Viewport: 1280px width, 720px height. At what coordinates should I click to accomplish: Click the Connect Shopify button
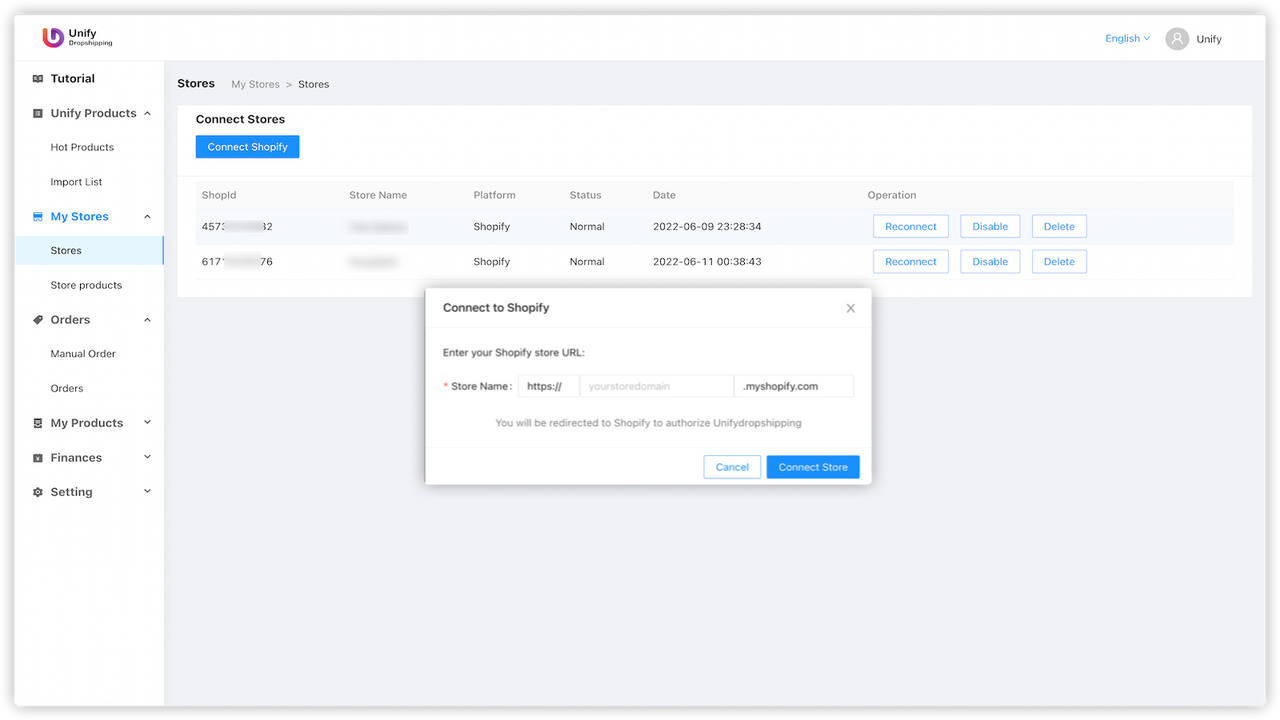[247, 146]
